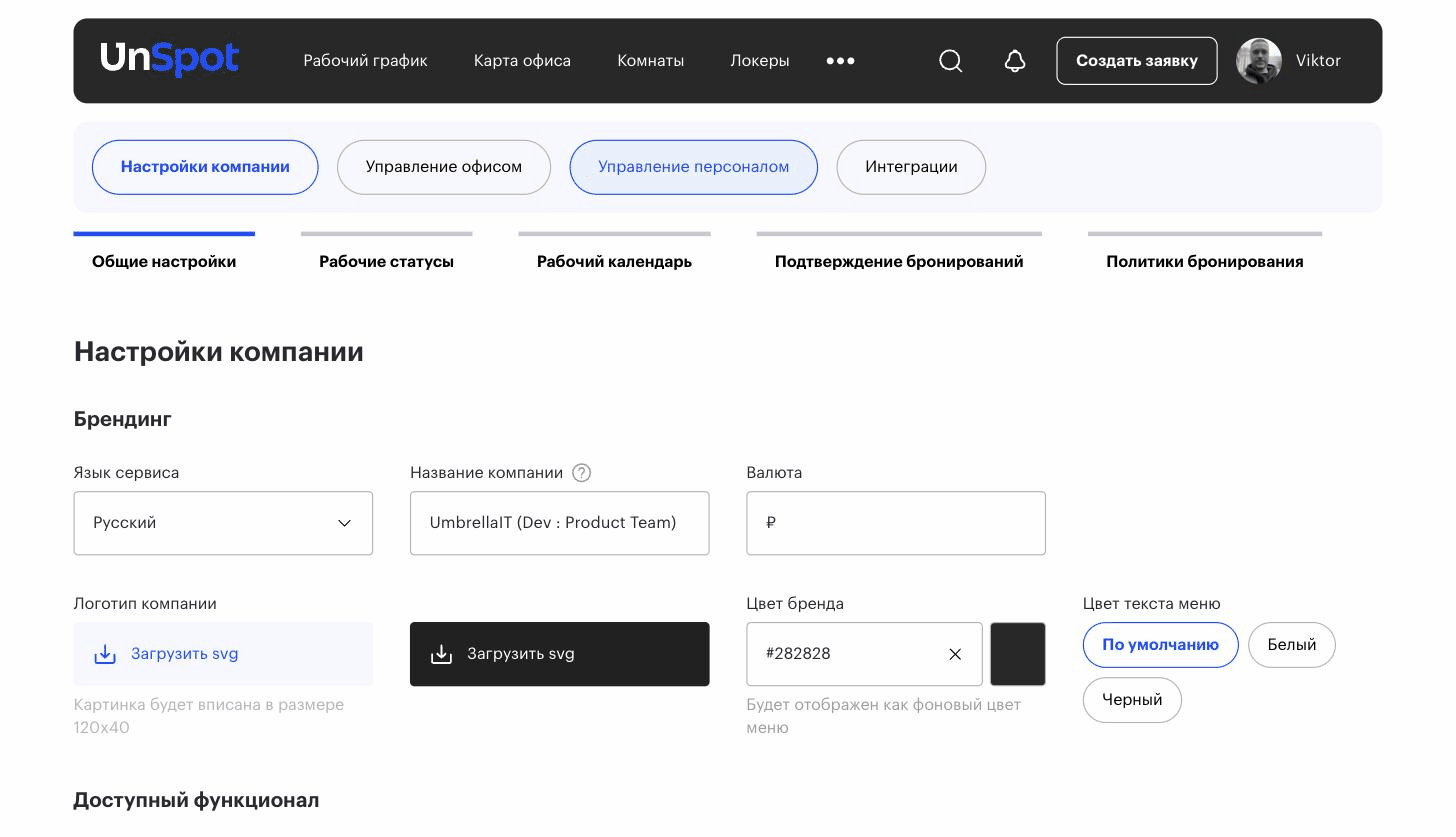Viewport: 1456px width, 837px height.
Task: Open the Интеграции section
Action: [911, 167]
